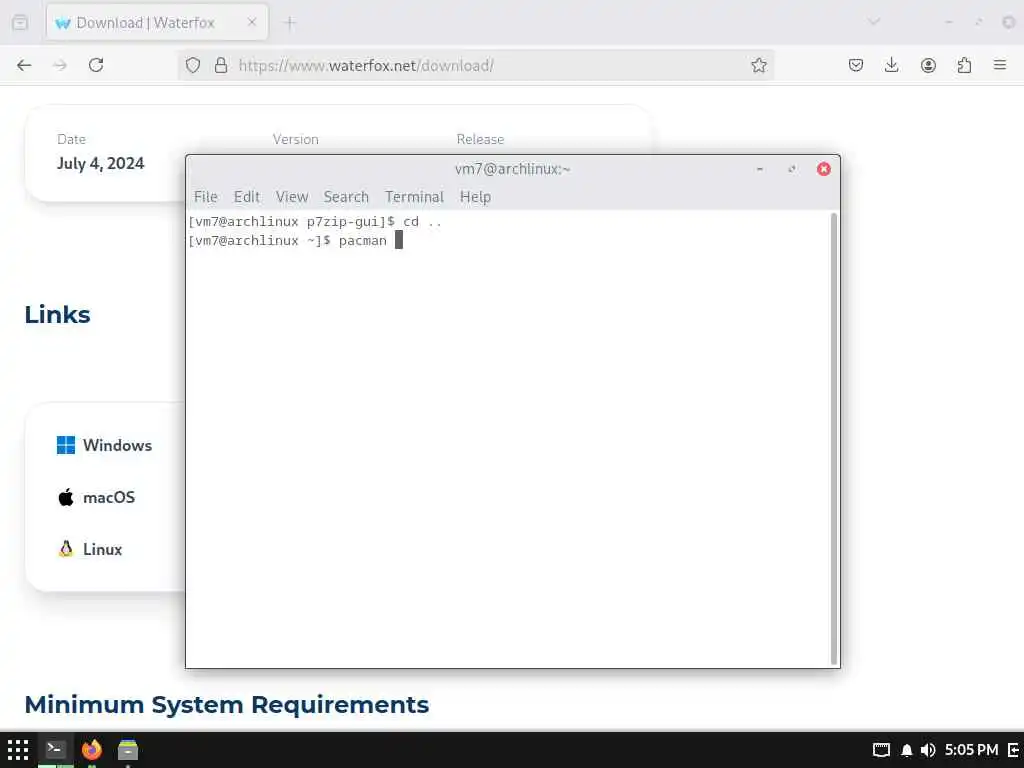
Task: Open the account profile icon
Action: (928, 65)
